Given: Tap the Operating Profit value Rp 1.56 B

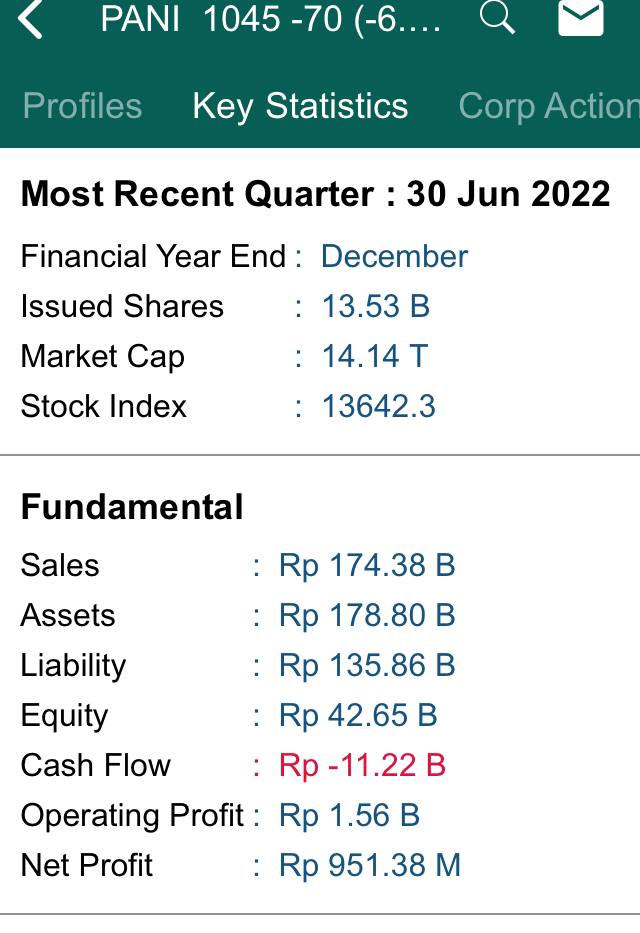Looking at the screenshot, I should pos(349,815).
